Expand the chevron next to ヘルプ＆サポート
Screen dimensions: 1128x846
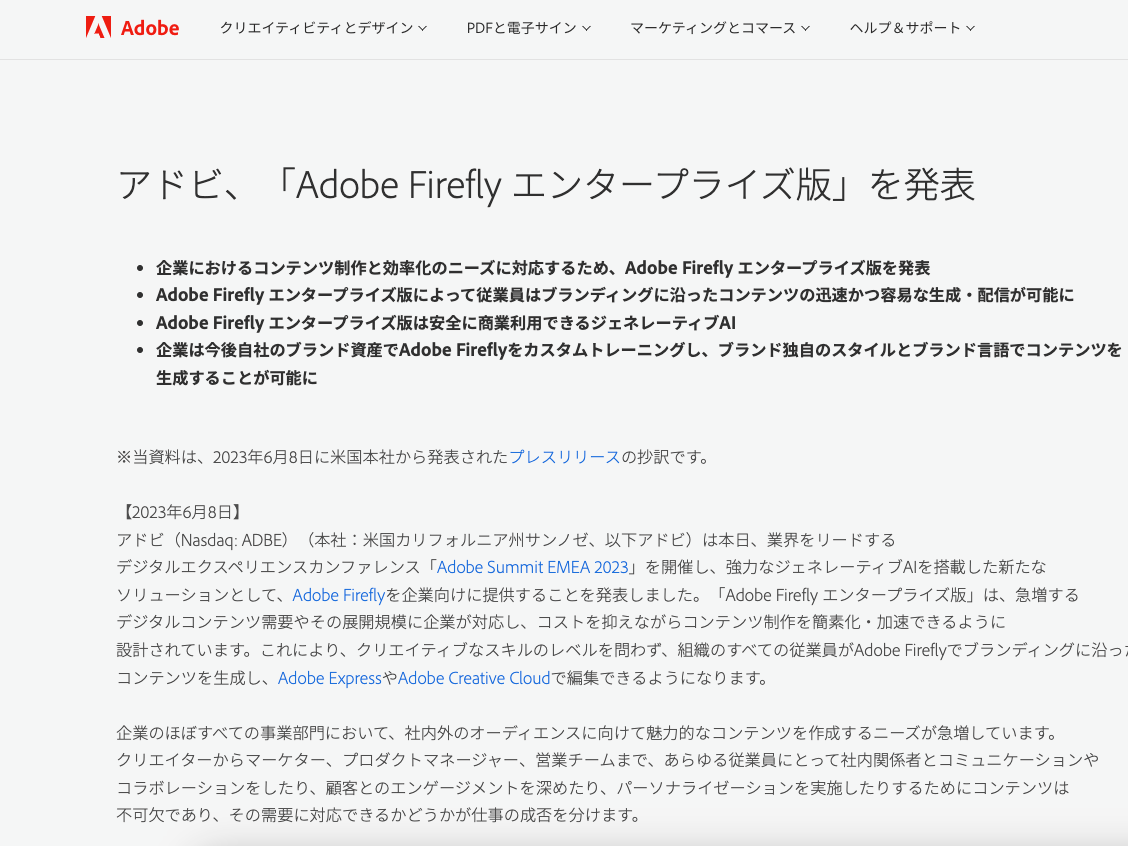pos(970,28)
